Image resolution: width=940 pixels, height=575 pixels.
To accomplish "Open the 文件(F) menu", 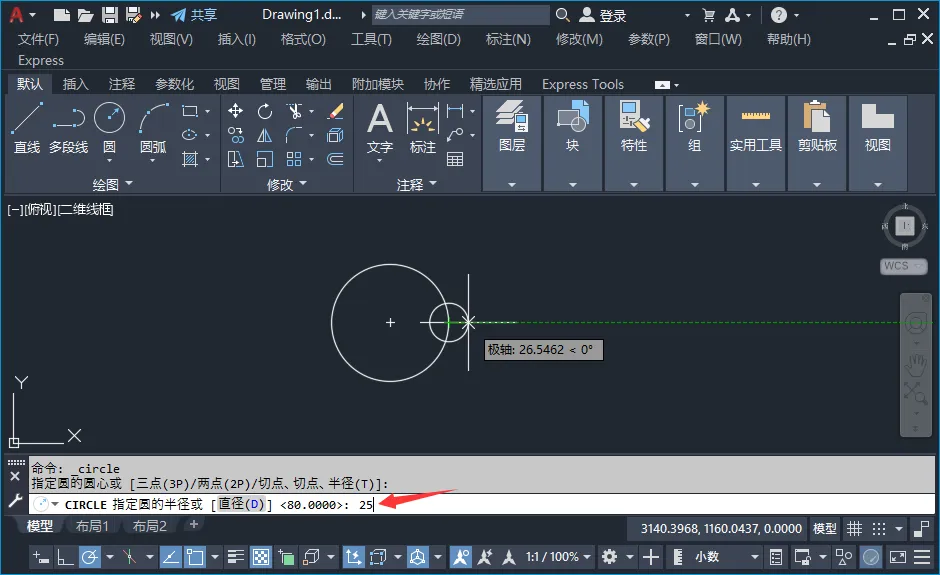I will pos(38,40).
